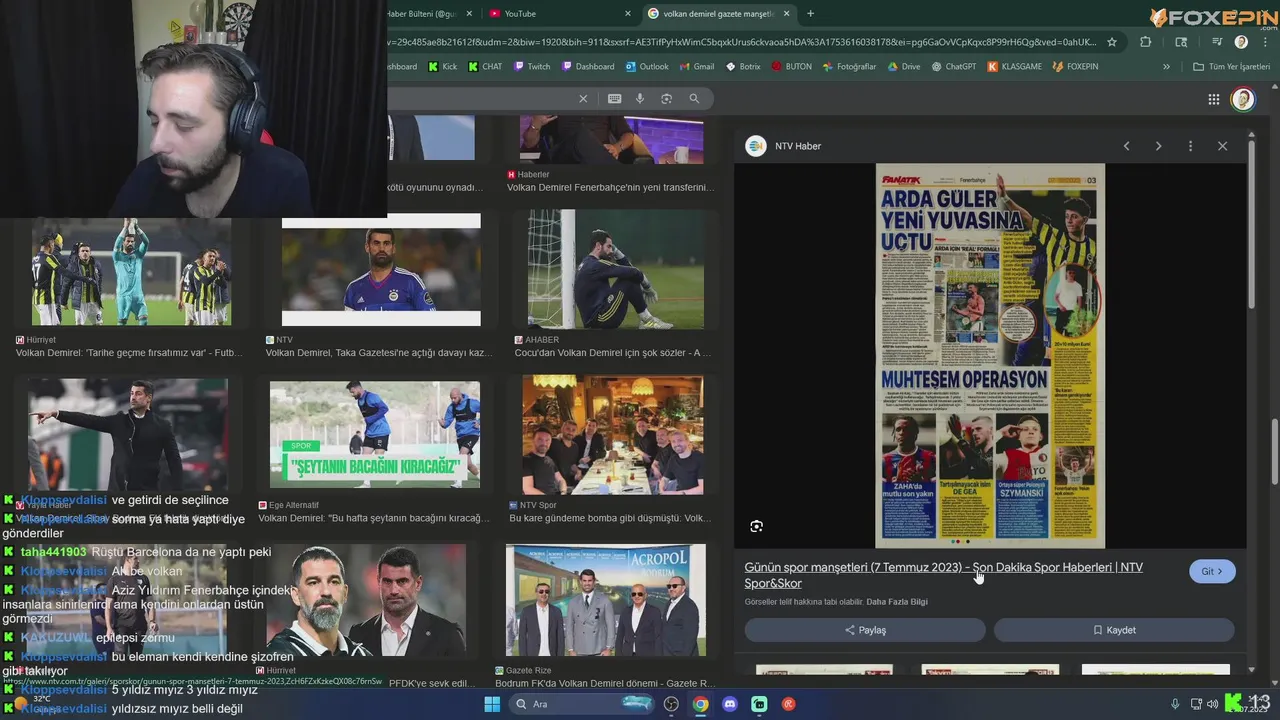Open the BUTON bookmark
The width and height of the screenshot is (1280, 720).
pyautogui.click(x=791, y=67)
